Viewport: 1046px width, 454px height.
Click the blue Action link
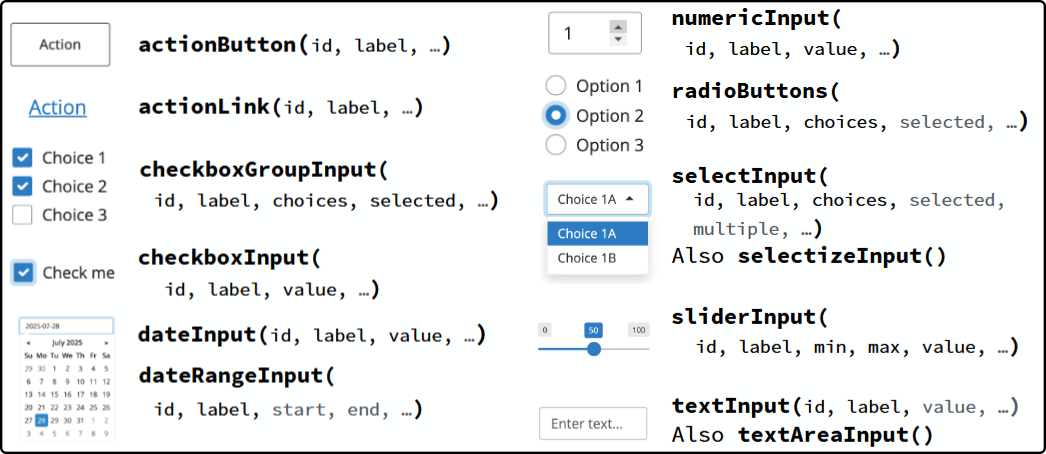tap(57, 107)
